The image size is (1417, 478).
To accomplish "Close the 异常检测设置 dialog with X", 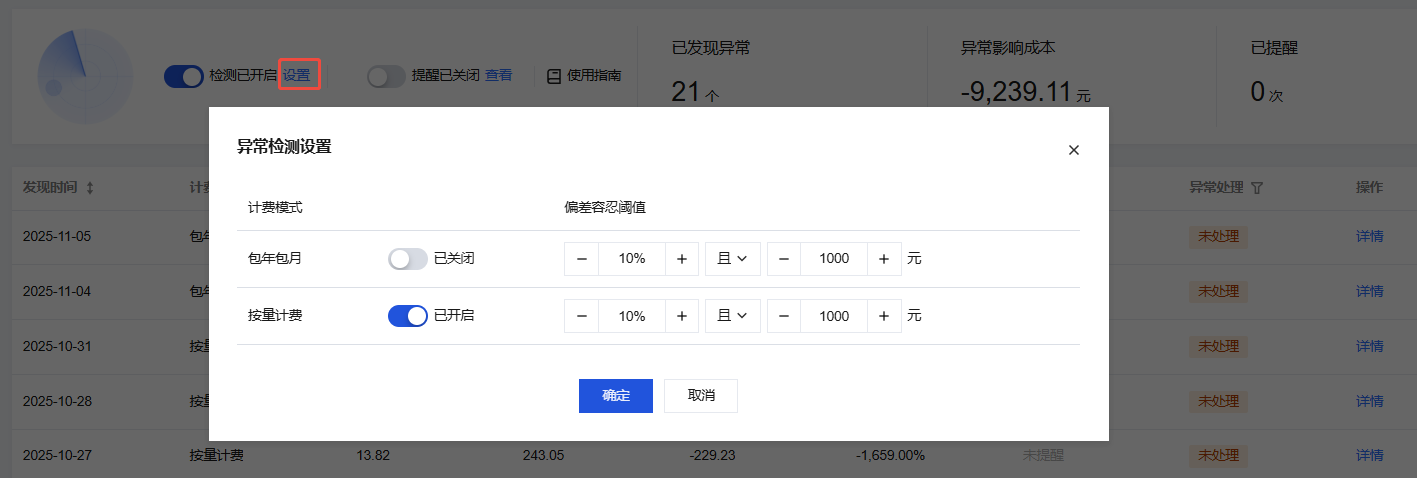I will (1073, 150).
